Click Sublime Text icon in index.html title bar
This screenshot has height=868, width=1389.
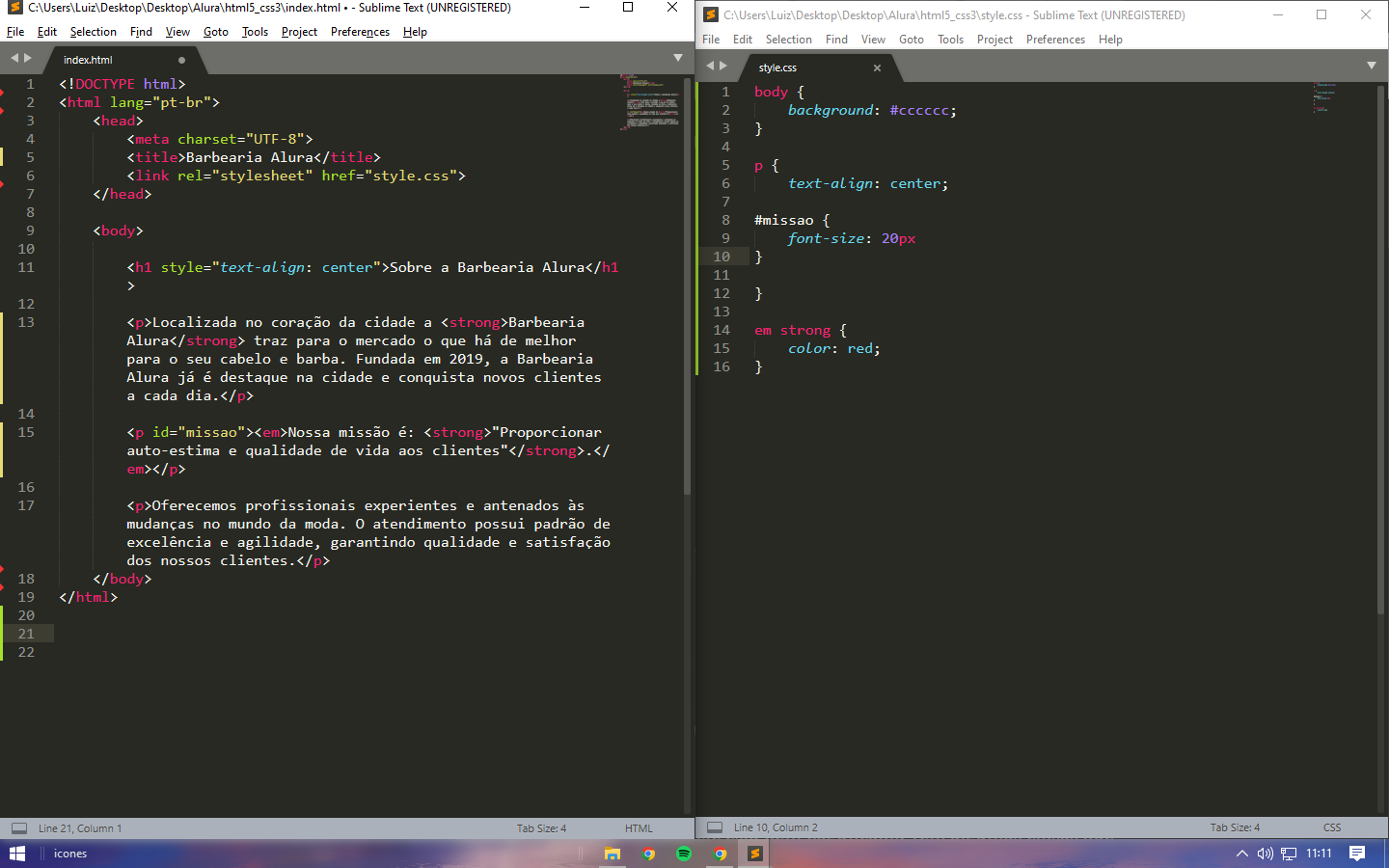point(14,8)
